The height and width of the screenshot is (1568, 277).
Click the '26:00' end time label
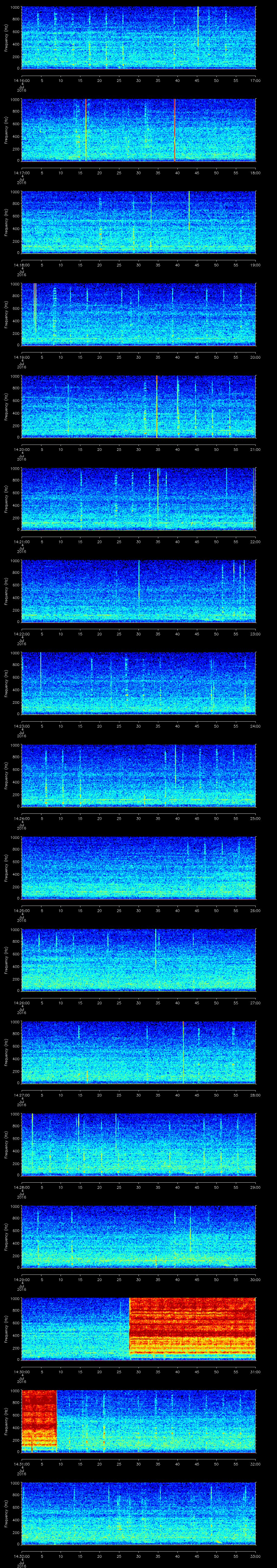point(255,910)
